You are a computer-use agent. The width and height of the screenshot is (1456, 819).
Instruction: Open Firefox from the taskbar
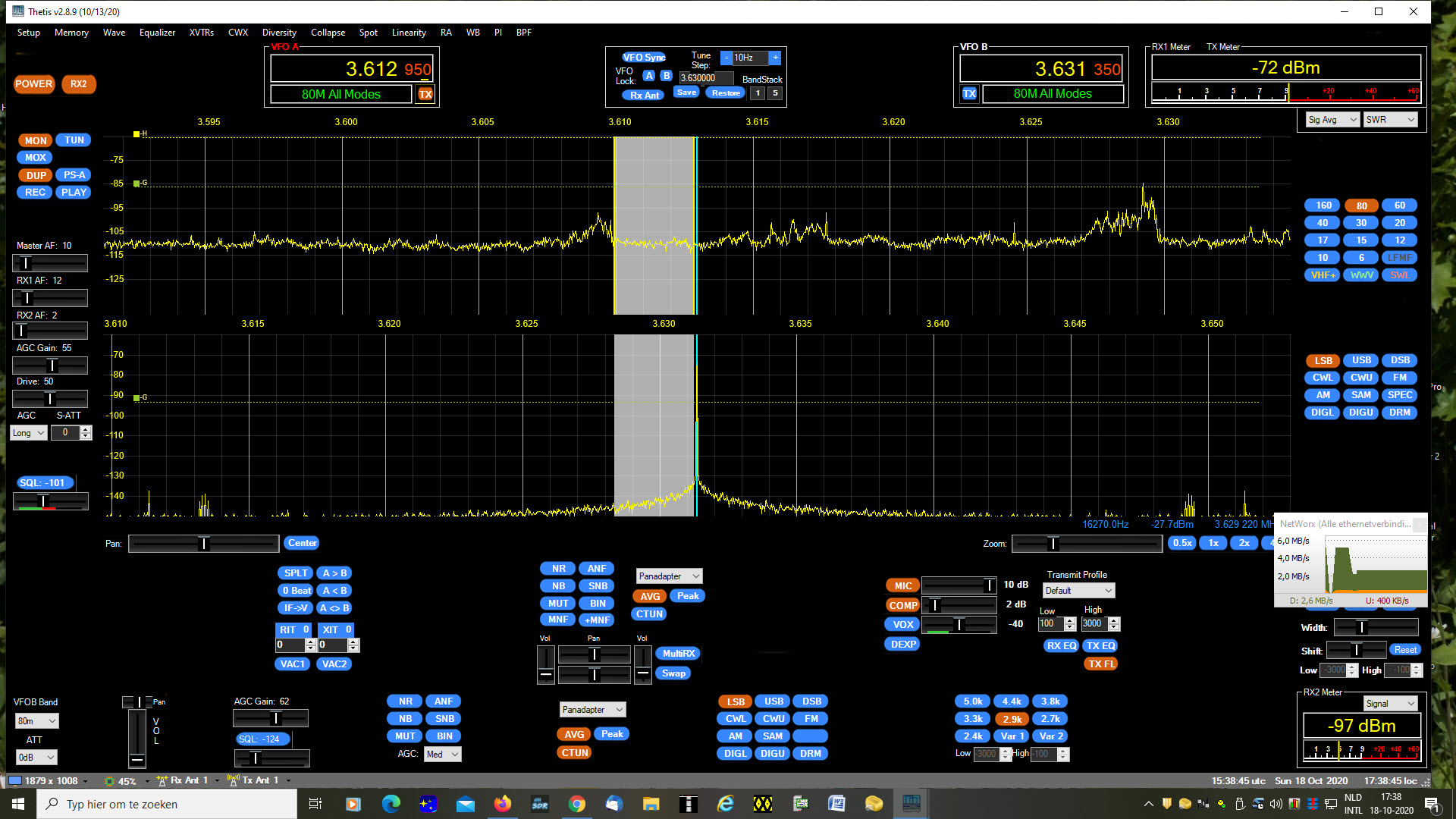(503, 804)
